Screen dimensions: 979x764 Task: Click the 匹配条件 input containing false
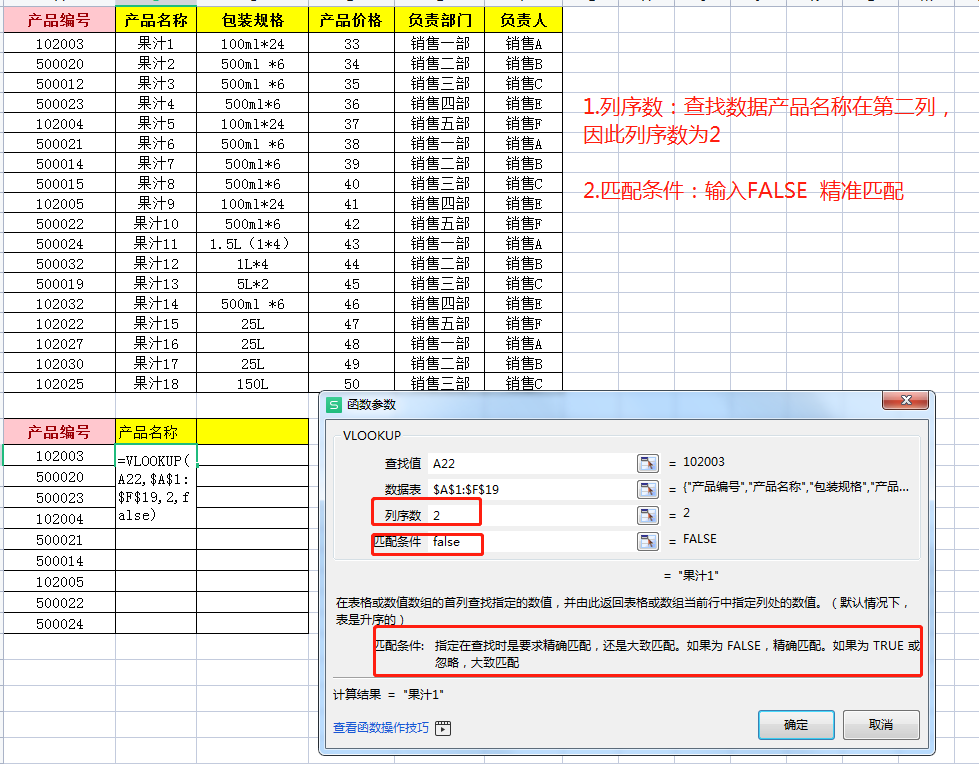coord(532,541)
